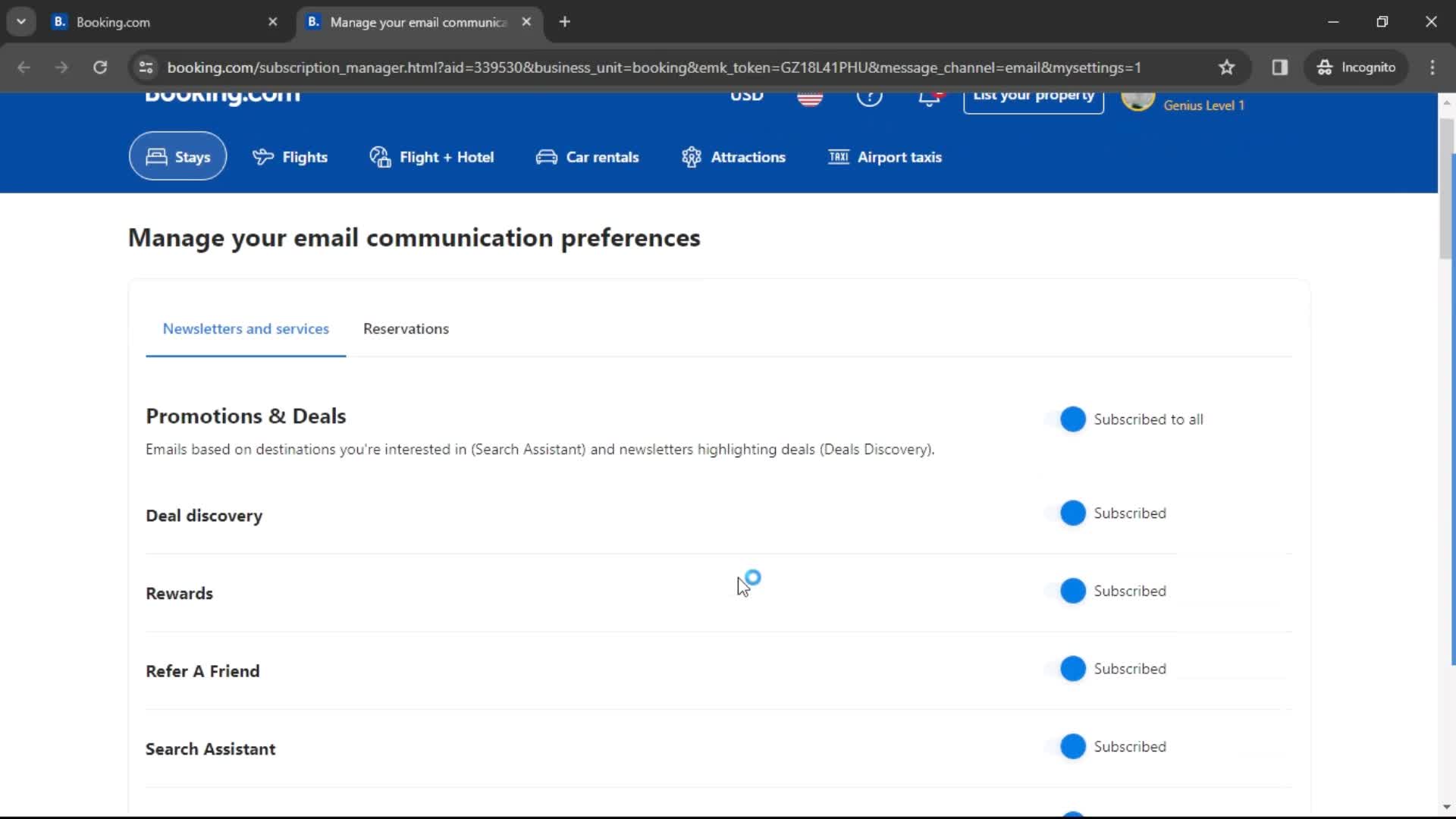The height and width of the screenshot is (819, 1456).
Task: Click the USD currency selector
Action: [x=747, y=97]
